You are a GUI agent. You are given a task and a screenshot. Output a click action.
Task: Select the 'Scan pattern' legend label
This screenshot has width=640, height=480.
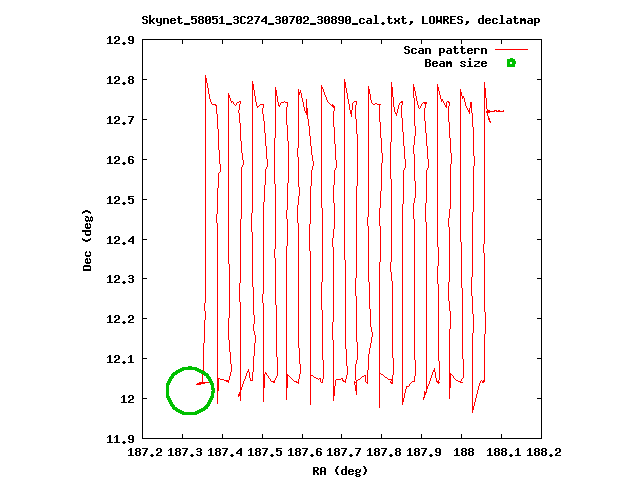[x=445, y=50]
